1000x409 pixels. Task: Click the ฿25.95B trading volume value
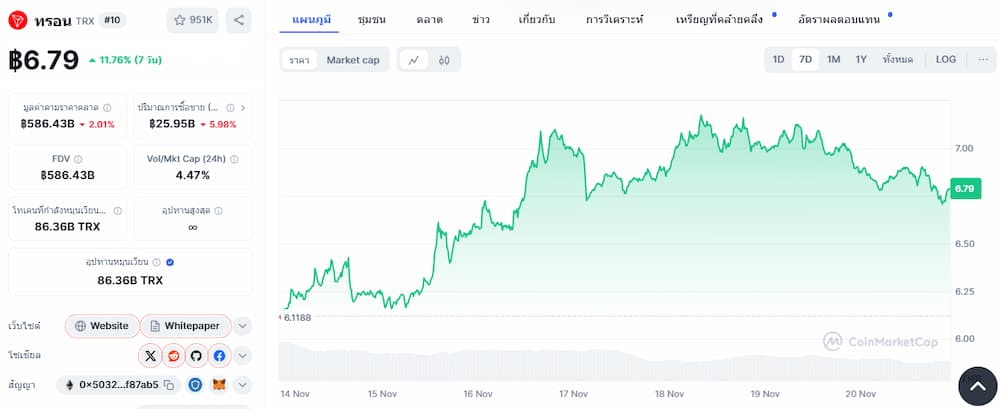pyautogui.click(x=172, y=124)
